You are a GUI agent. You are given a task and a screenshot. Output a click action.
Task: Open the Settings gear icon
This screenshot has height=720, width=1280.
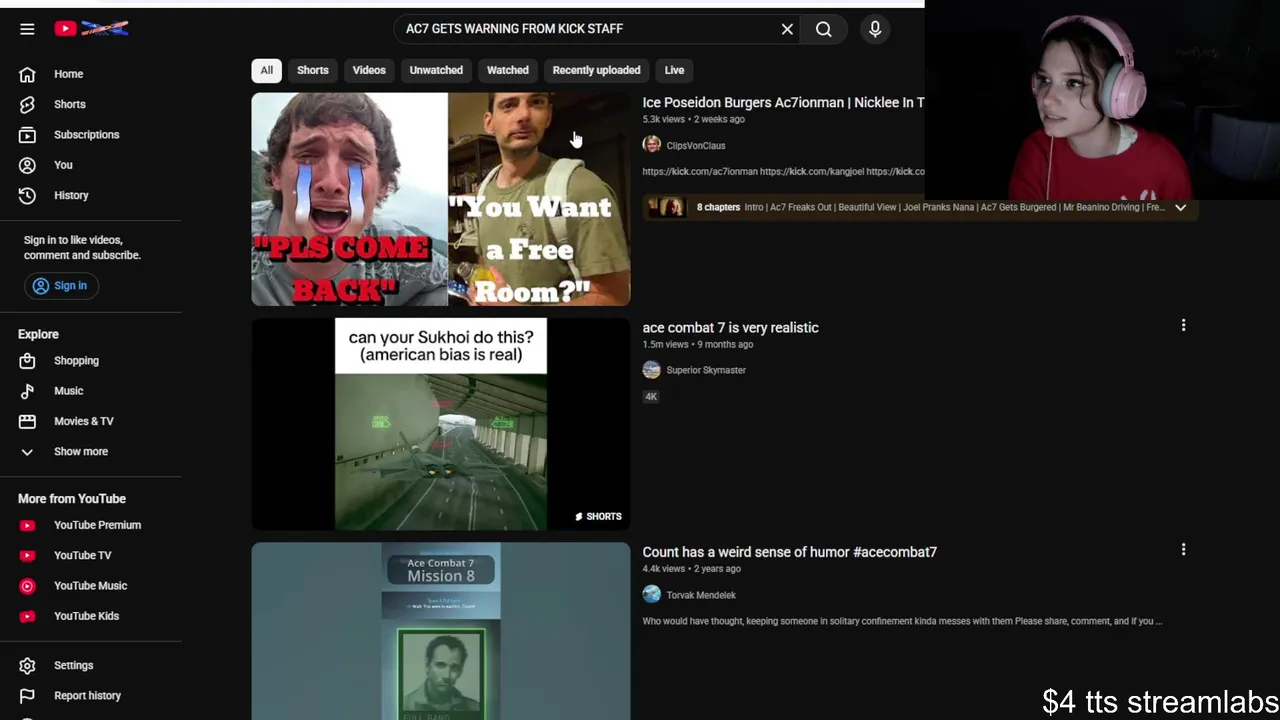point(27,666)
